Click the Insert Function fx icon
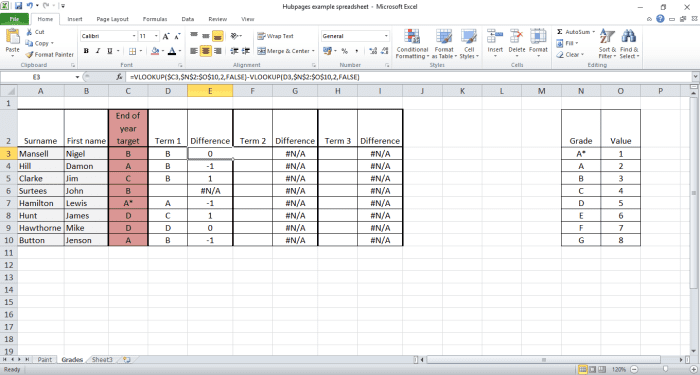 [119, 77]
